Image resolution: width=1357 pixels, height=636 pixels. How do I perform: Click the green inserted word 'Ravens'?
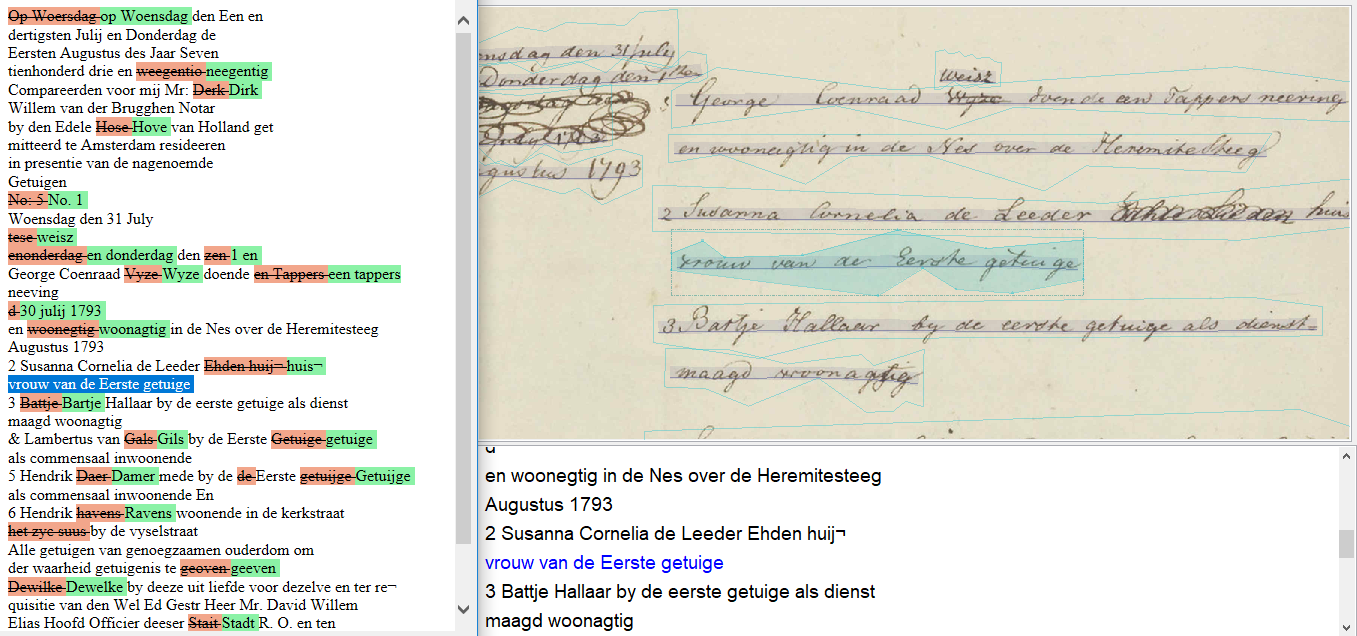point(149,513)
